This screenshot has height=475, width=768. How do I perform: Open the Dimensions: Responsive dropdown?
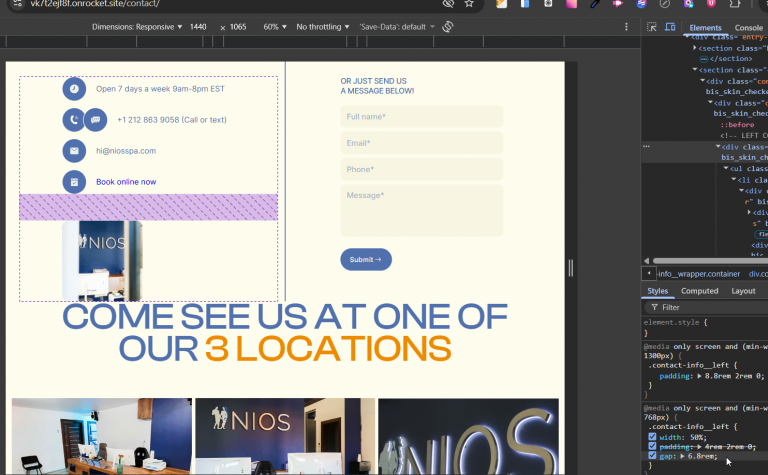click(x=137, y=27)
